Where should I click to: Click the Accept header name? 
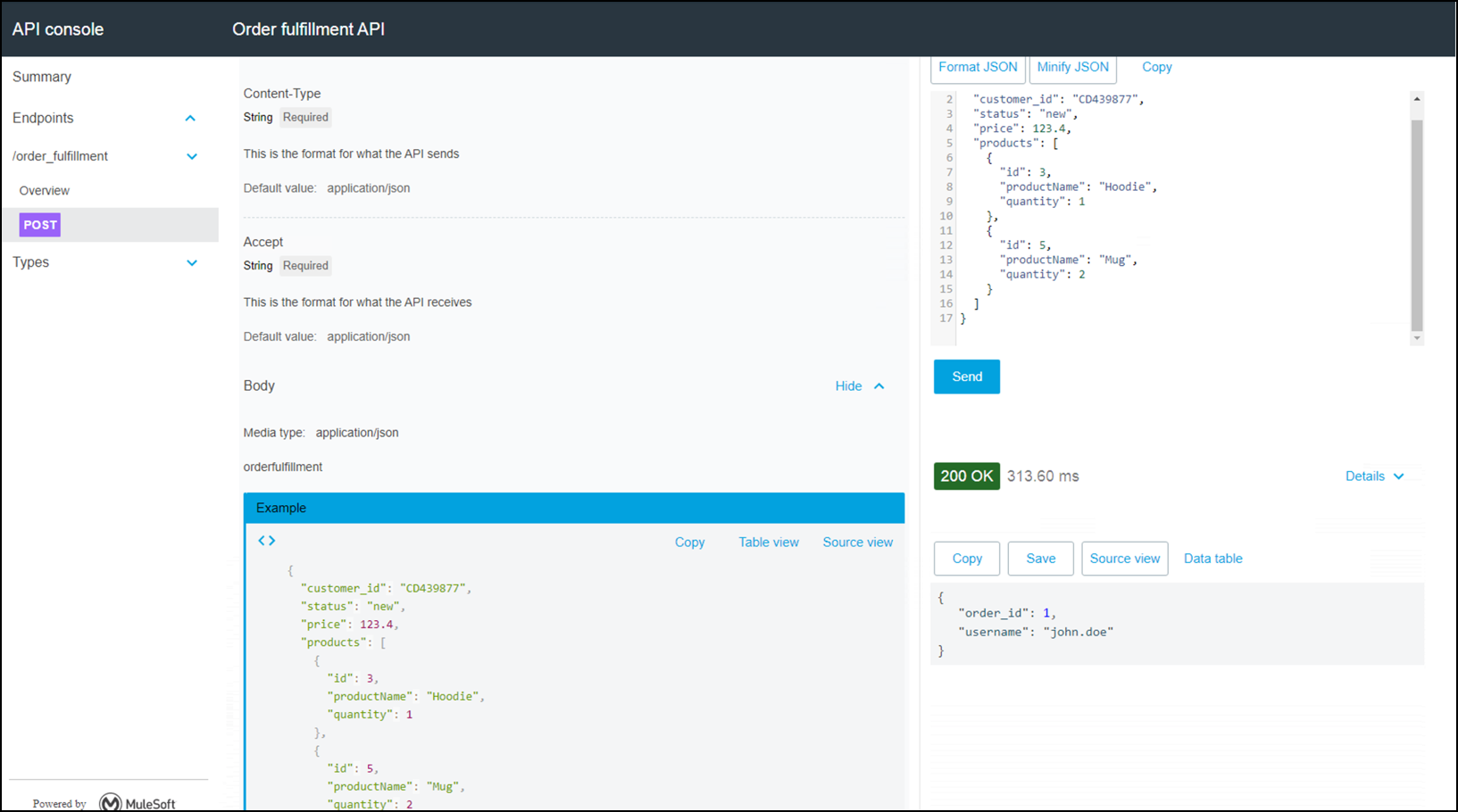(263, 242)
